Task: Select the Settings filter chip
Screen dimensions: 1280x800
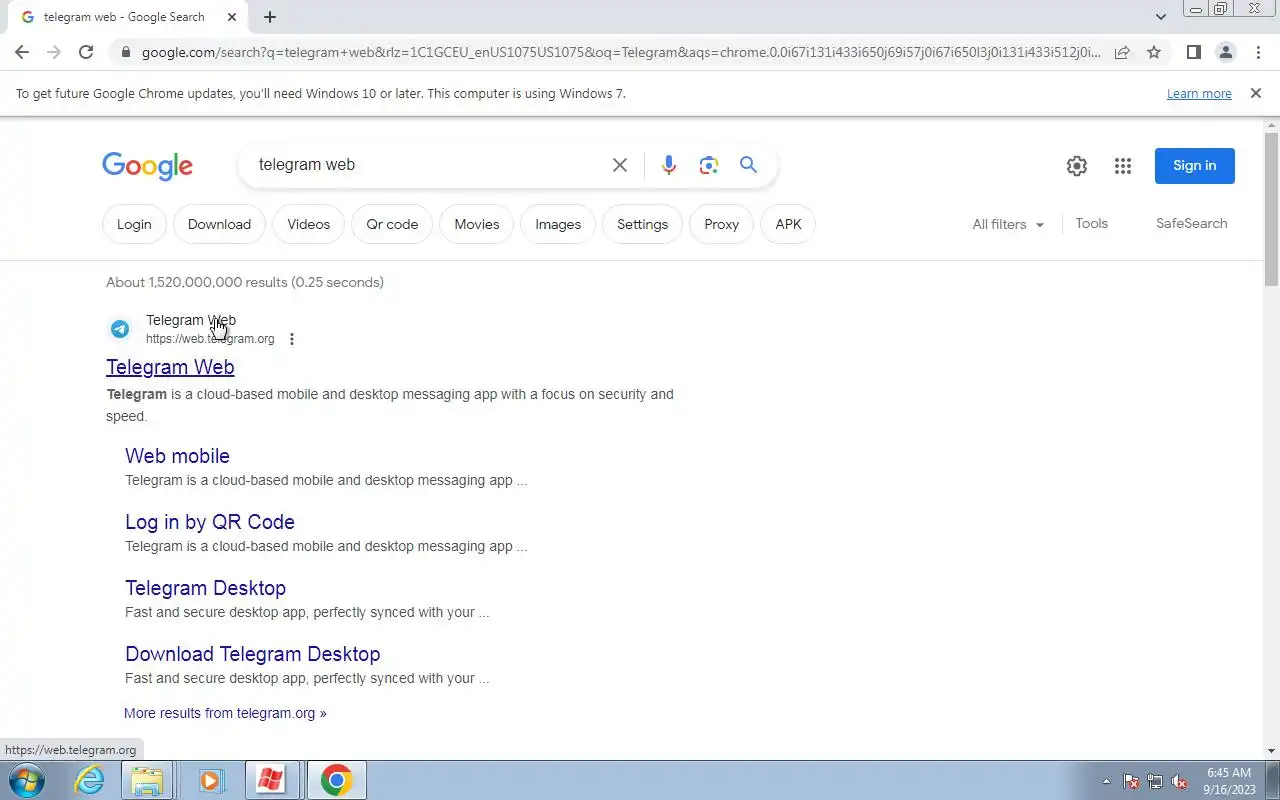Action: [642, 224]
